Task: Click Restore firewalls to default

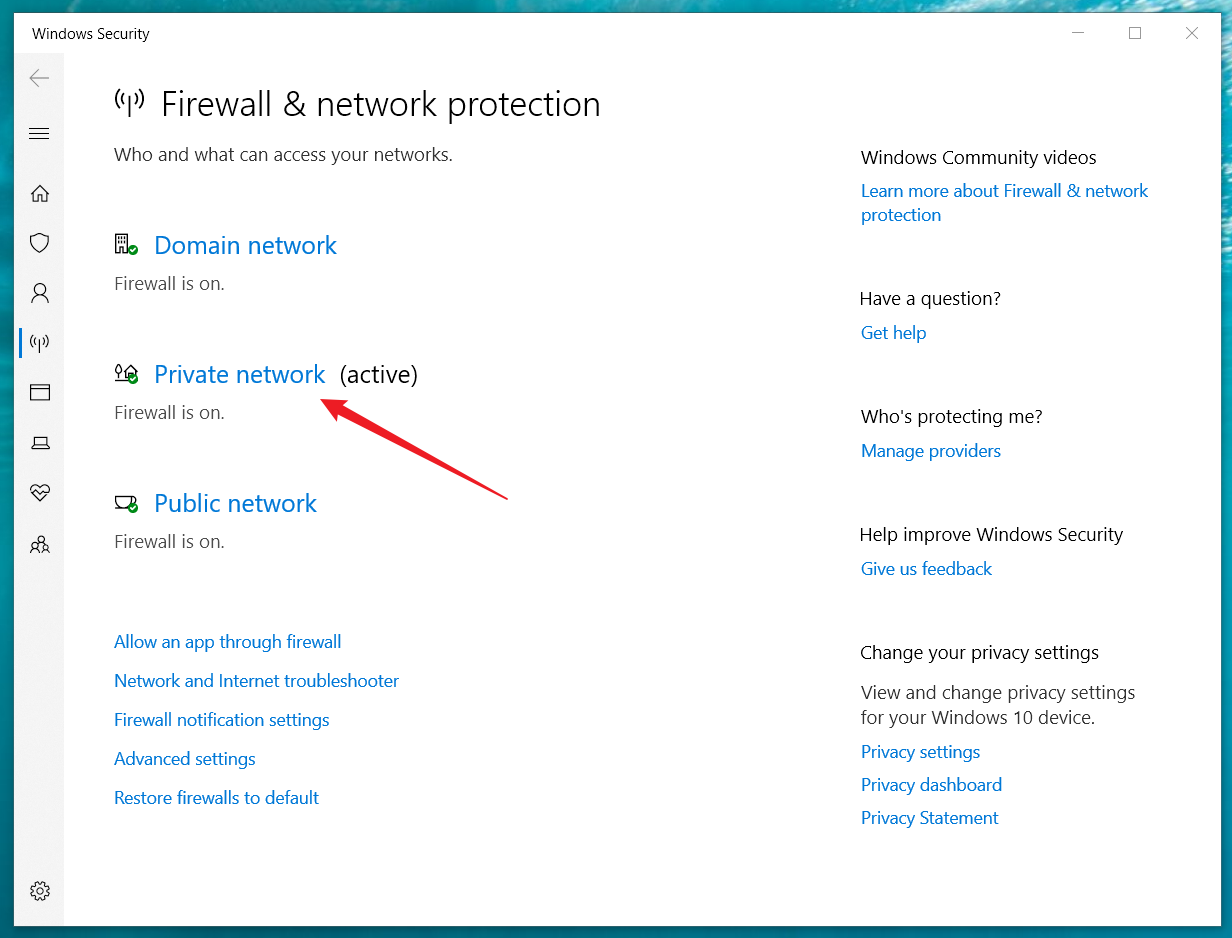Action: pos(217,798)
